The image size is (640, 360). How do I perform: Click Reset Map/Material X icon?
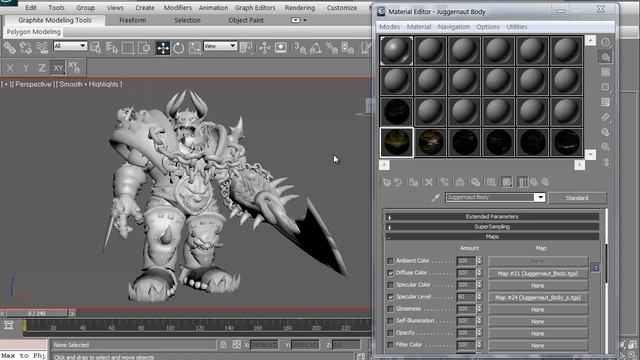pyautogui.click(x=429, y=182)
